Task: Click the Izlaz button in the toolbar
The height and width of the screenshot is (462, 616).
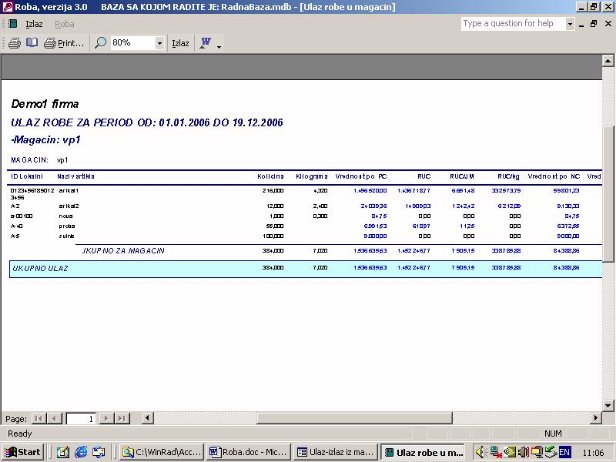Action: point(180,43)
